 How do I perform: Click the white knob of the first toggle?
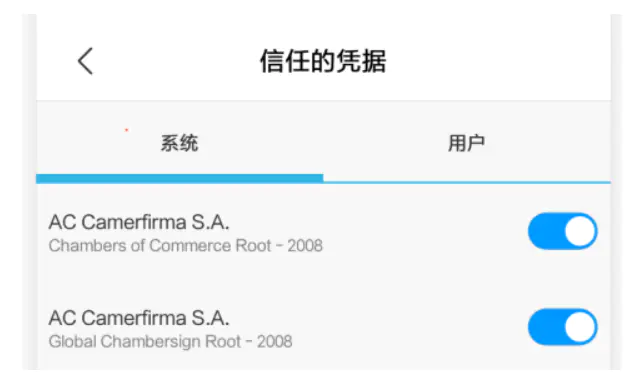(580, 231)
